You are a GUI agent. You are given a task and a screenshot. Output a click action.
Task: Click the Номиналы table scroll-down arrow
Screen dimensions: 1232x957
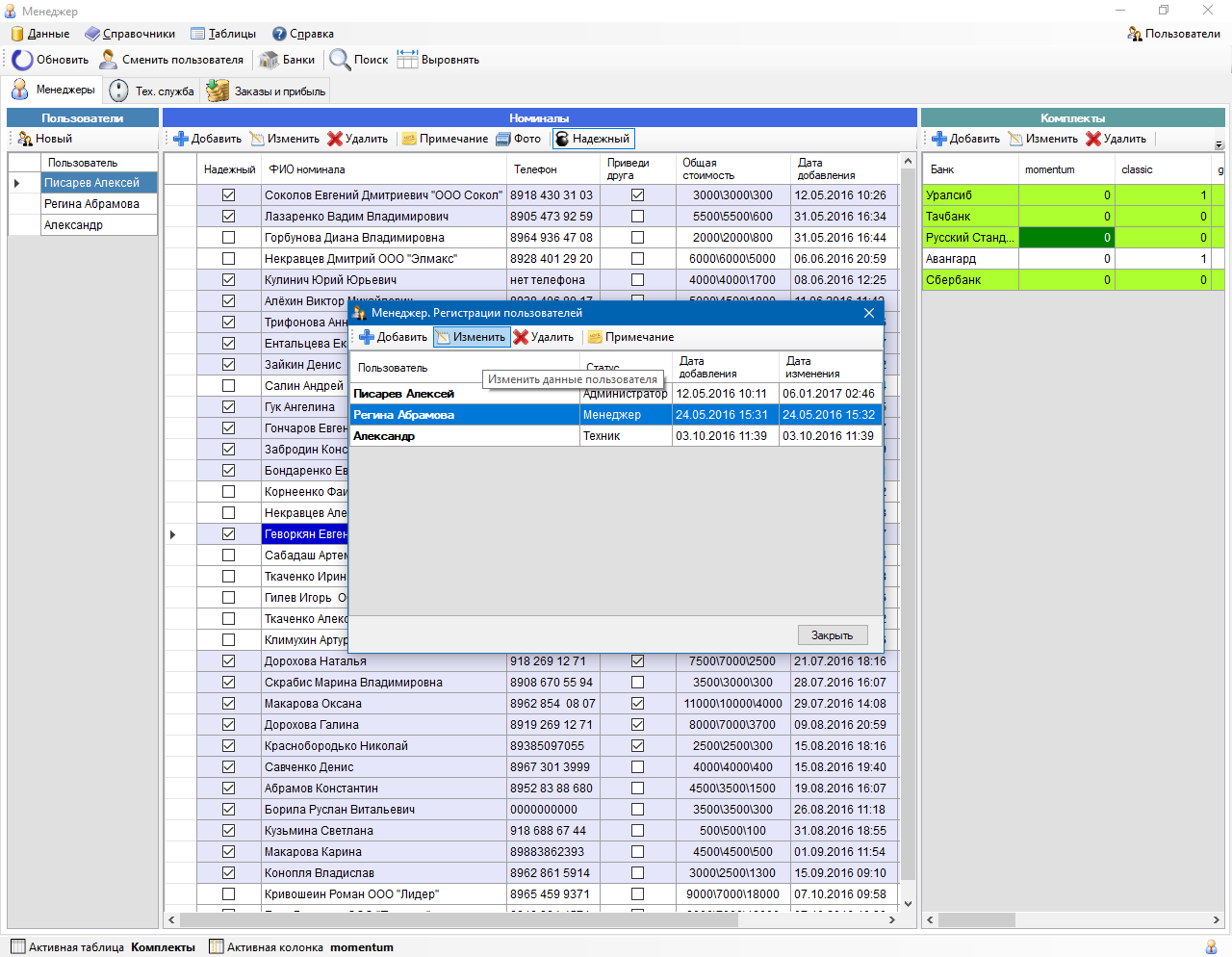click(x=907, y=904)
